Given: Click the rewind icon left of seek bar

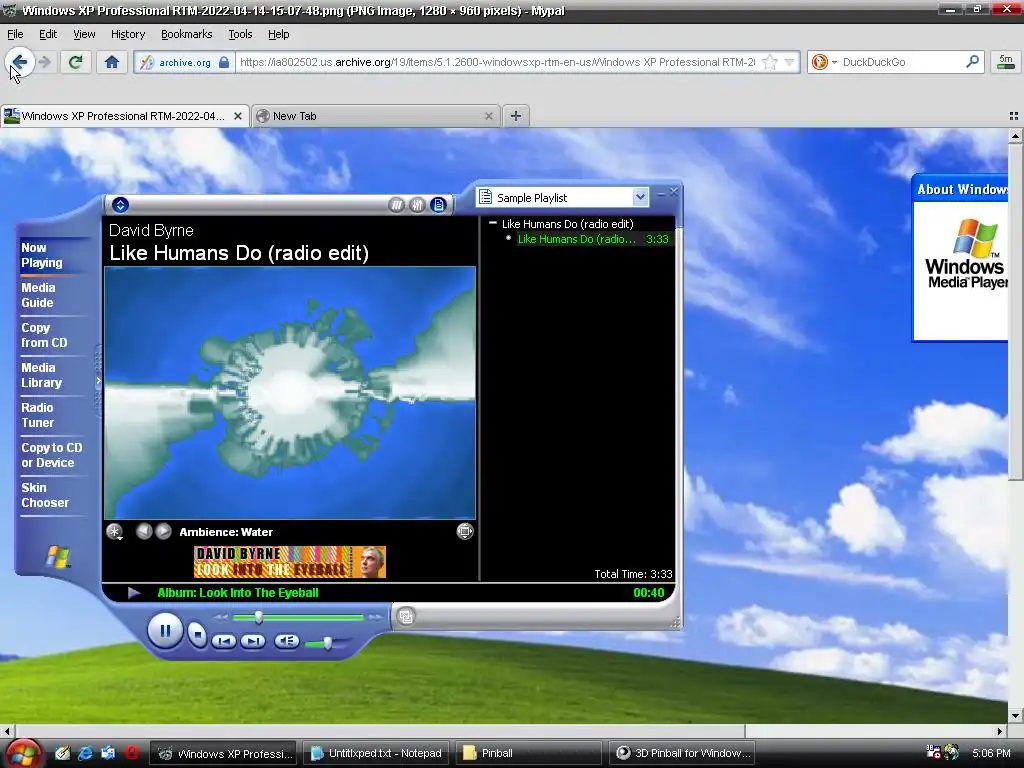Looking at the screenshot, I should (x=221, y=617).
